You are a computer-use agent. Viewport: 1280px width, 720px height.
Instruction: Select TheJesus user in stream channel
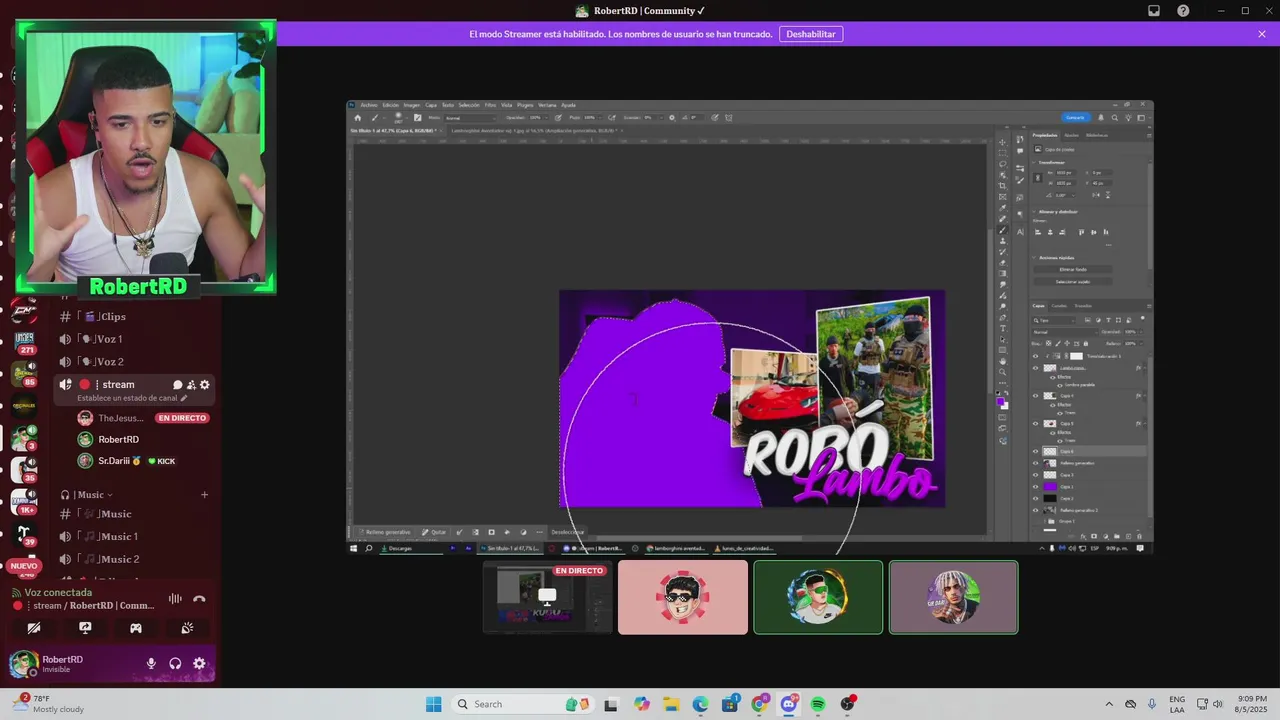pyautogui.click(x=120, y=418)
